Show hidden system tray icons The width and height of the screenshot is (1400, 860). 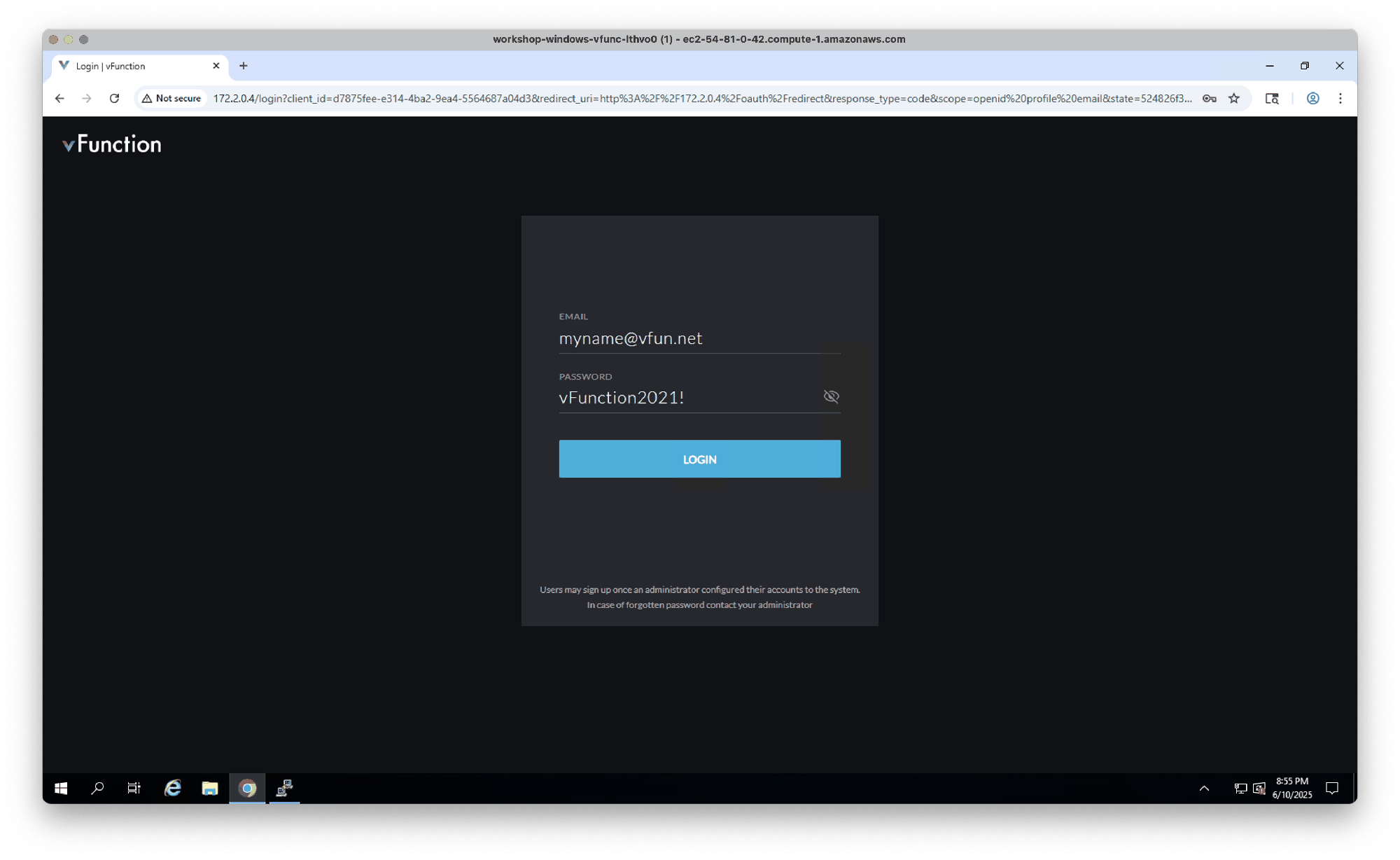click(1204, 788)
